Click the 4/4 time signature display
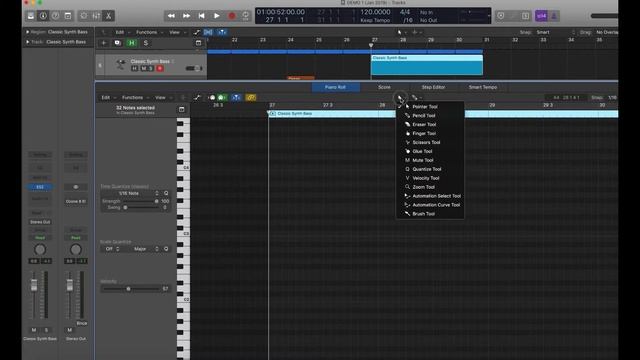This screenshot has width=640, height=360. click(x=405, y=12)
